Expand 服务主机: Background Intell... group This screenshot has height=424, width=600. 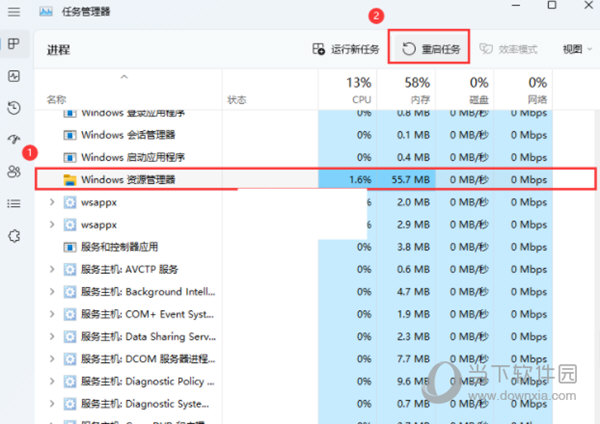52,292
